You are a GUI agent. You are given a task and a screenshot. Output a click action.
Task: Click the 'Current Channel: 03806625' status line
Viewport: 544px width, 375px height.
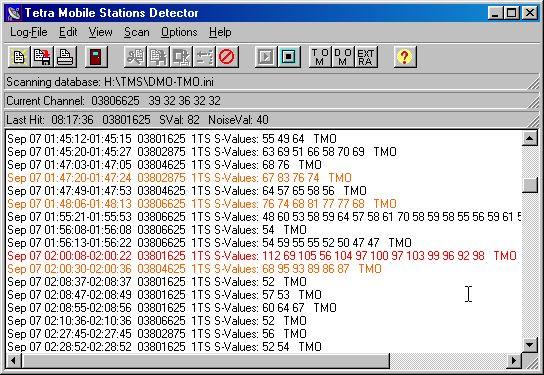272,101
